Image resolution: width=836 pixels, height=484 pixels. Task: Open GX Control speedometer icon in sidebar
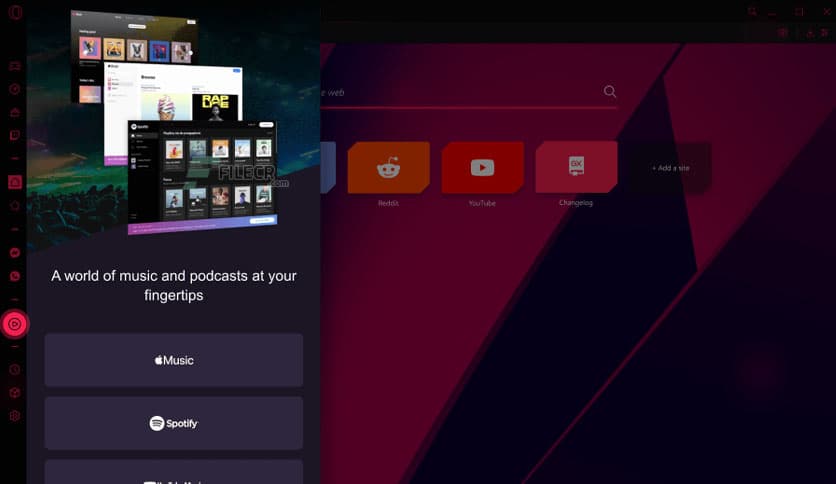click(x=15, y=89)
